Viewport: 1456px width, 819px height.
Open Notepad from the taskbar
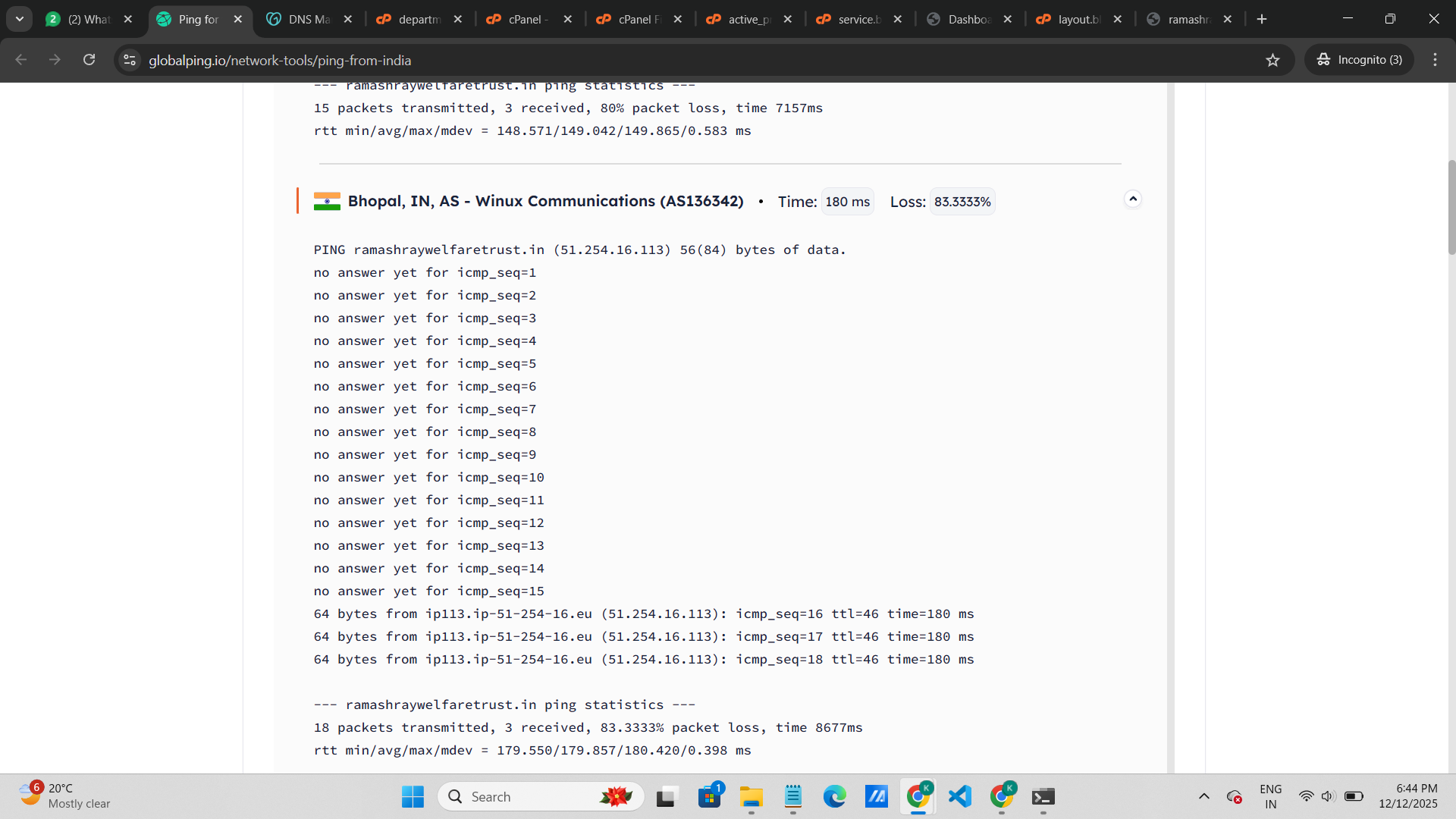[x=793, y=796]
